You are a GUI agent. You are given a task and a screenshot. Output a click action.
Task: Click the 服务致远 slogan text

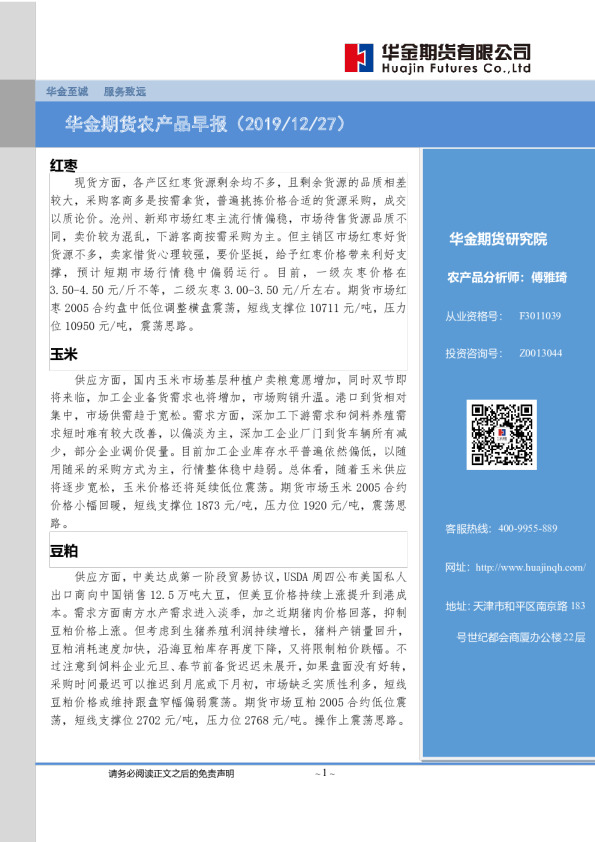point(125,91)
